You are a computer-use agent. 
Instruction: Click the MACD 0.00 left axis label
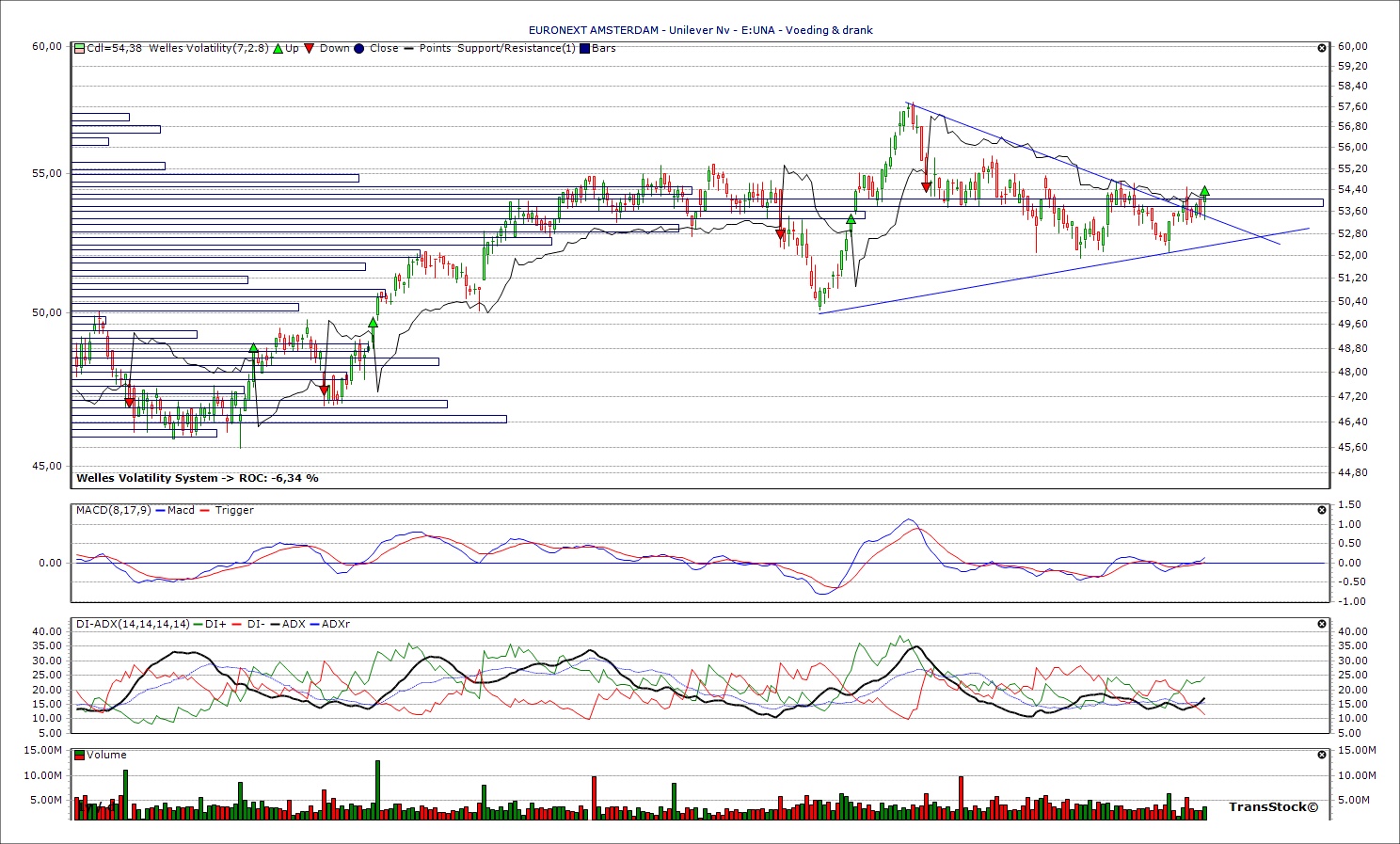click(x=50, y=563)
